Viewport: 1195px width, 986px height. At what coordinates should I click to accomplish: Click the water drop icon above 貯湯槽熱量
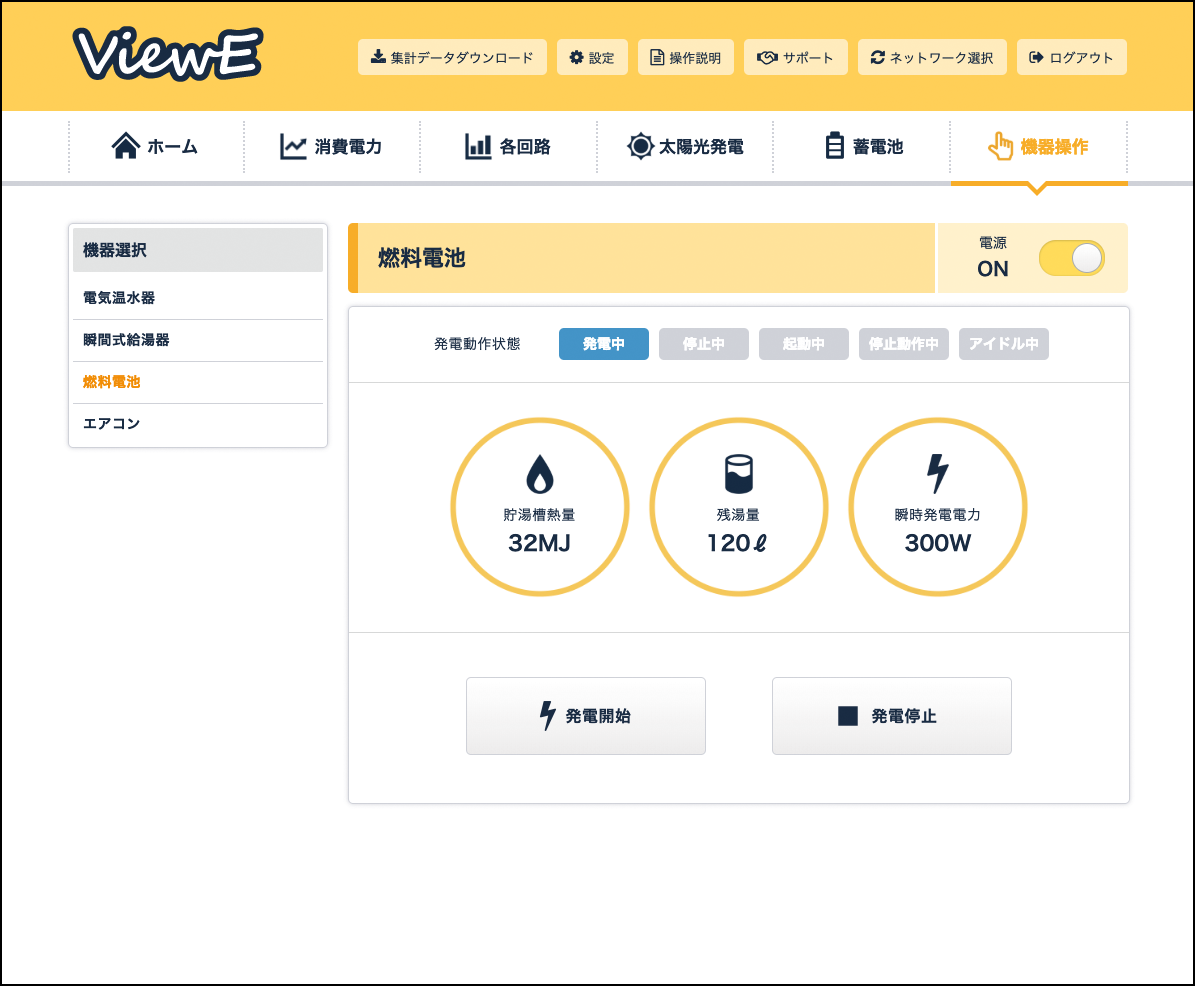(540, 474)
